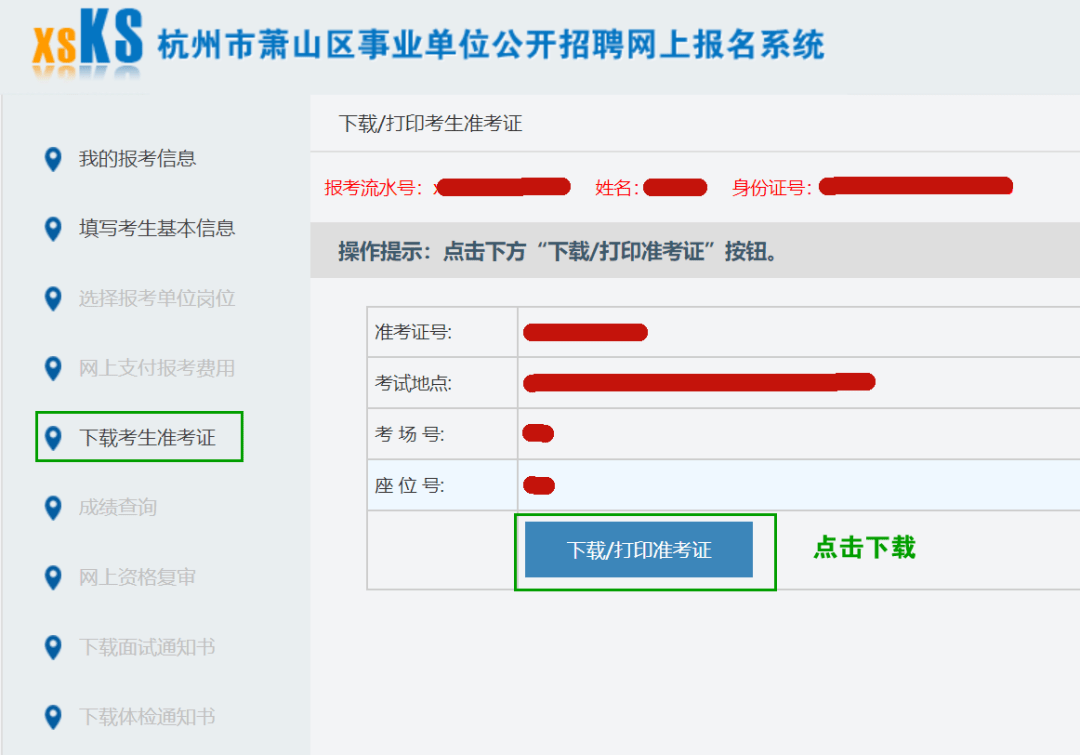Image resolution: width=1080 pixels, height=755 pixels.
Task: Open 成绩查询 in sidebar
Action: click(x=118, y=508)
